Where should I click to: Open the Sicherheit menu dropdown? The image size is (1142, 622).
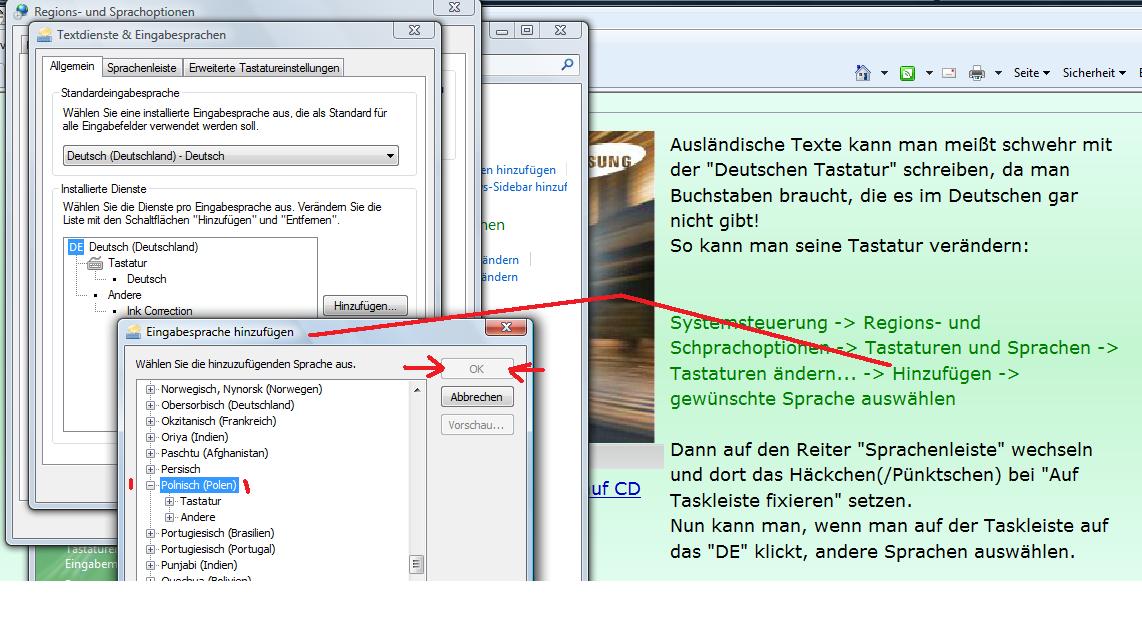tap(1095, 73)
